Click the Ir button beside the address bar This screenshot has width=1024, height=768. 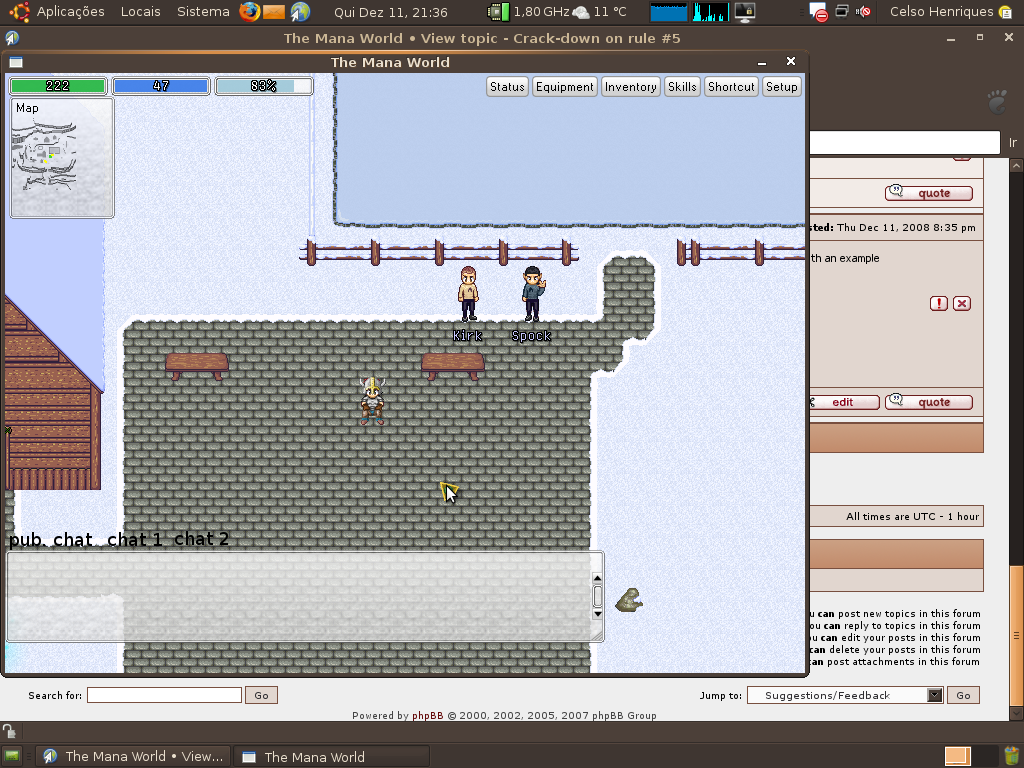1013,142
